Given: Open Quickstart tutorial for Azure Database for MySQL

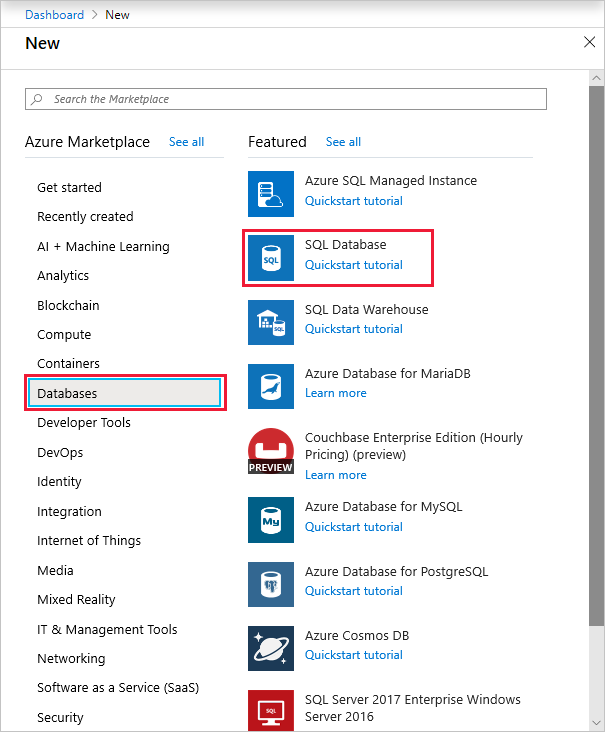Looking at the screenshot, I should 353,527.
